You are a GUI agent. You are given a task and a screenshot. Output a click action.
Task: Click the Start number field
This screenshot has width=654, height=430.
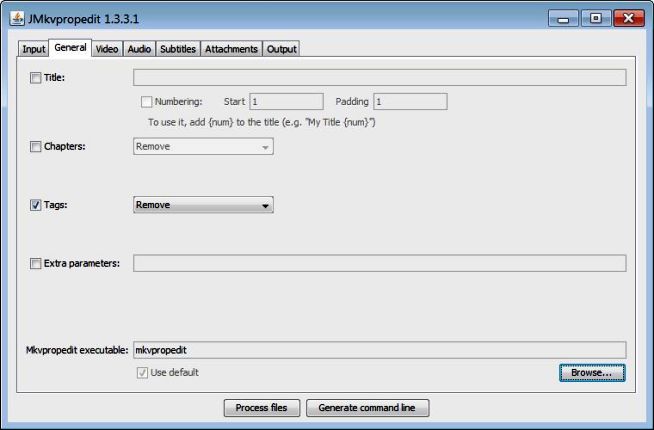coord(286,102)
